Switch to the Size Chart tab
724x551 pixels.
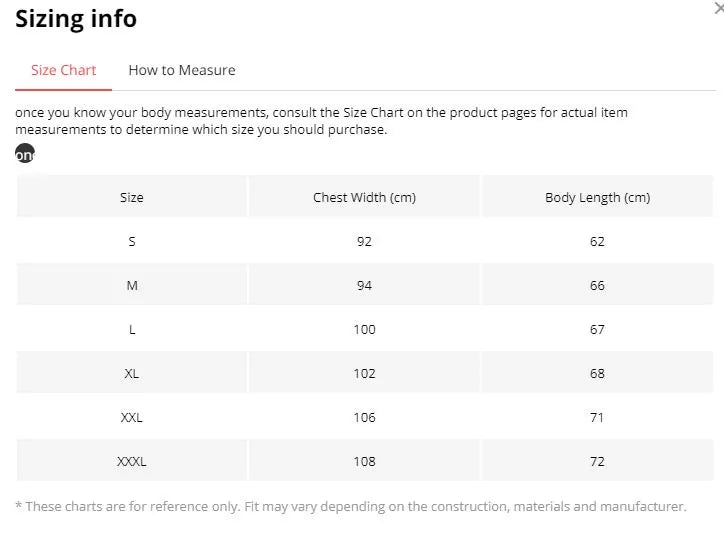click(64, 70)
